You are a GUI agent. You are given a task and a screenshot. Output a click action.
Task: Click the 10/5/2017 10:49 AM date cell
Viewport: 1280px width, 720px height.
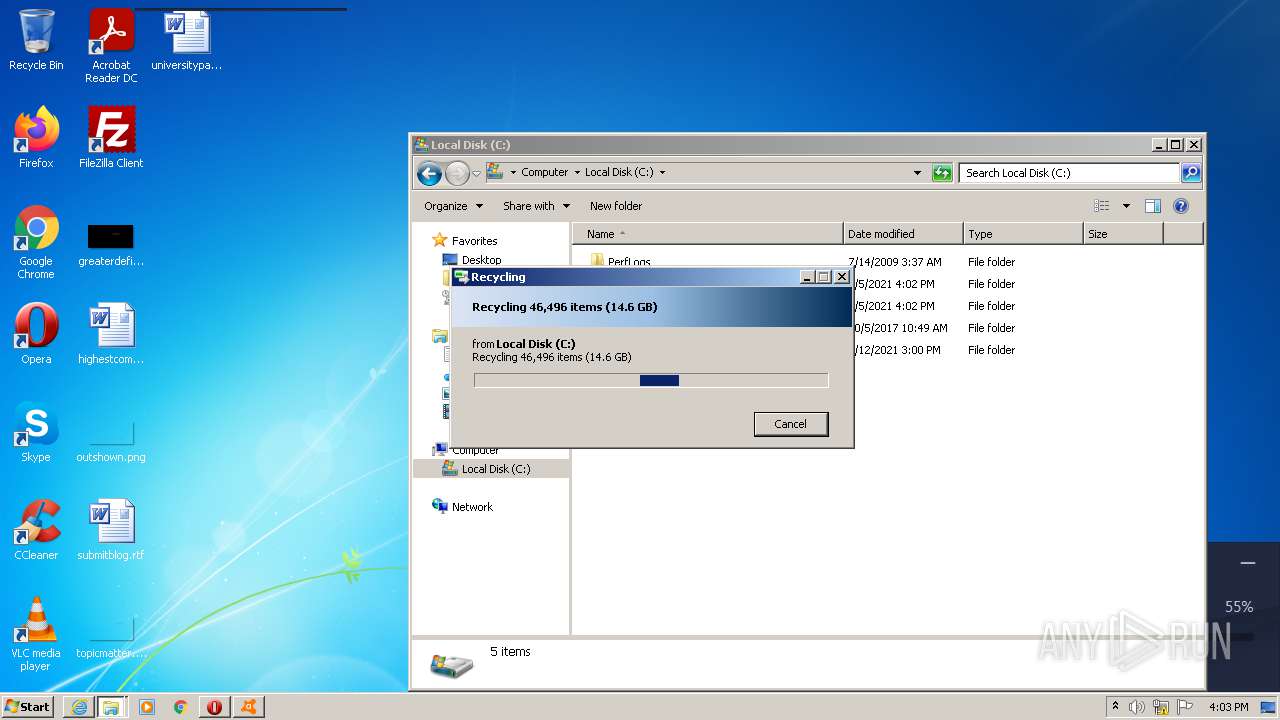point(900,328)
